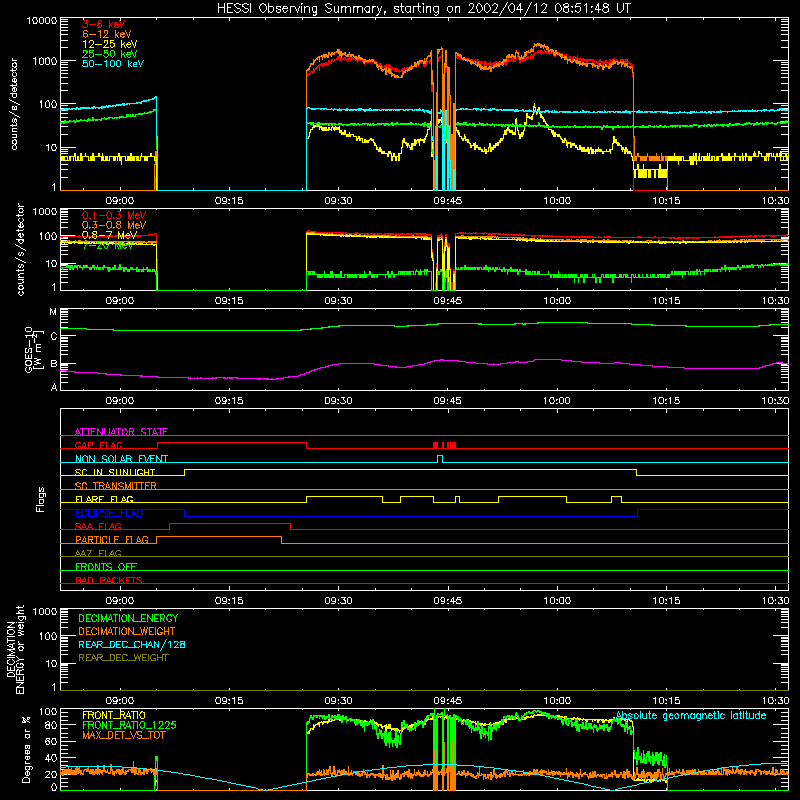Click the 'C' class tick in GOES panel
The image size is (800, 800).
pyautogui.click(x=54, y=337)
